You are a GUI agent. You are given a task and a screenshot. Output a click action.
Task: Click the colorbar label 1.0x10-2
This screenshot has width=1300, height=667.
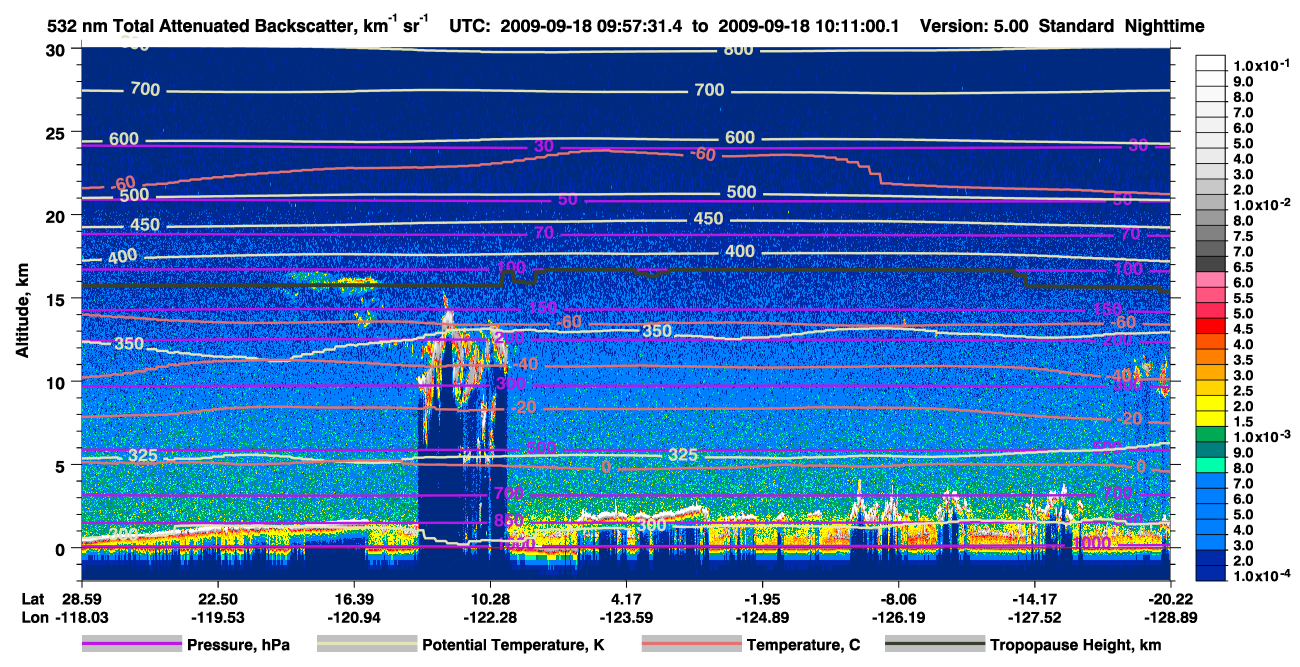pyautogui.click(x=1262, y=204)
